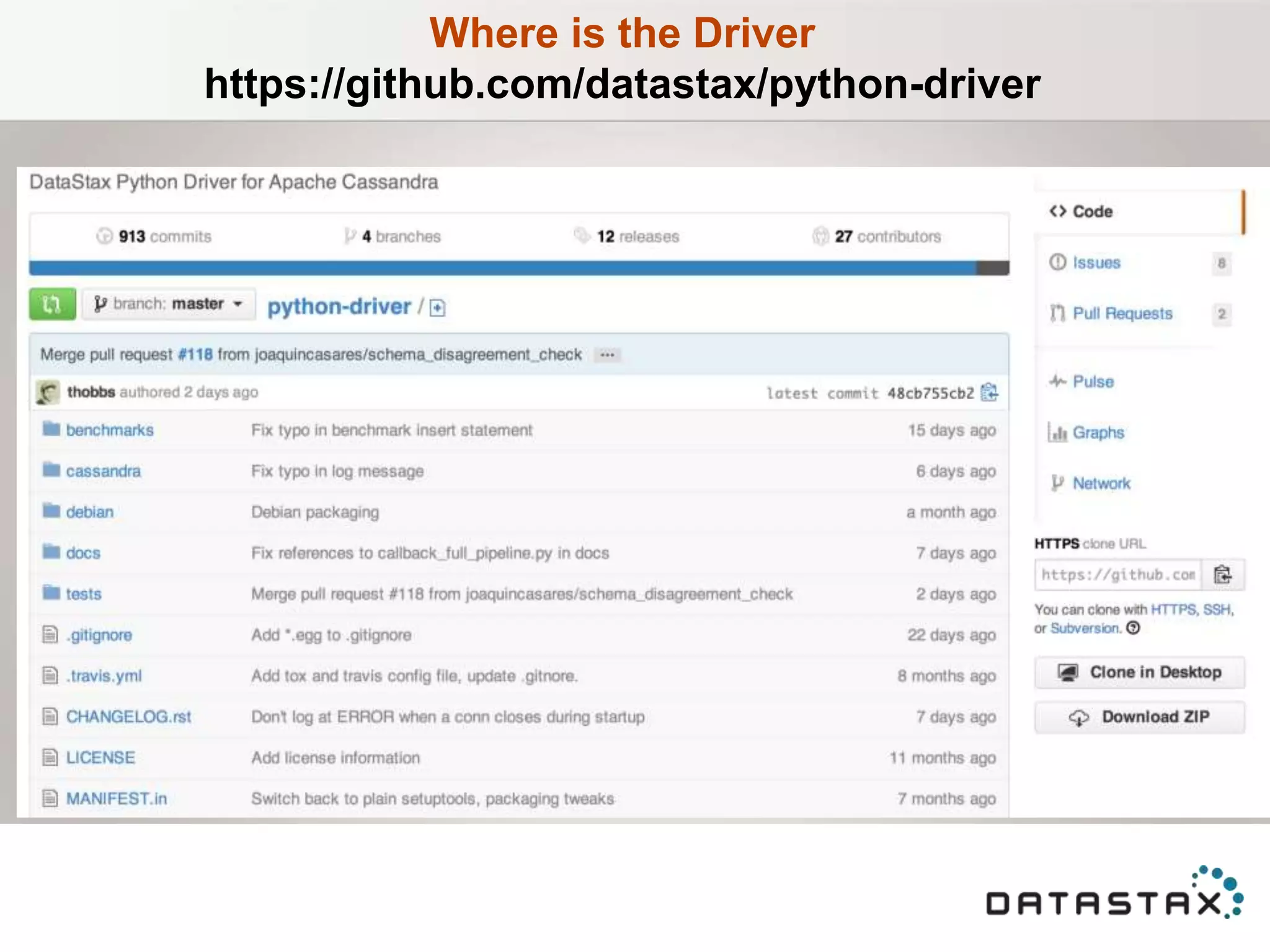The image size is (1270, 952).
Task: Copy the latest commit SHA clipboard icon
Action: click(x=990, y=392)
